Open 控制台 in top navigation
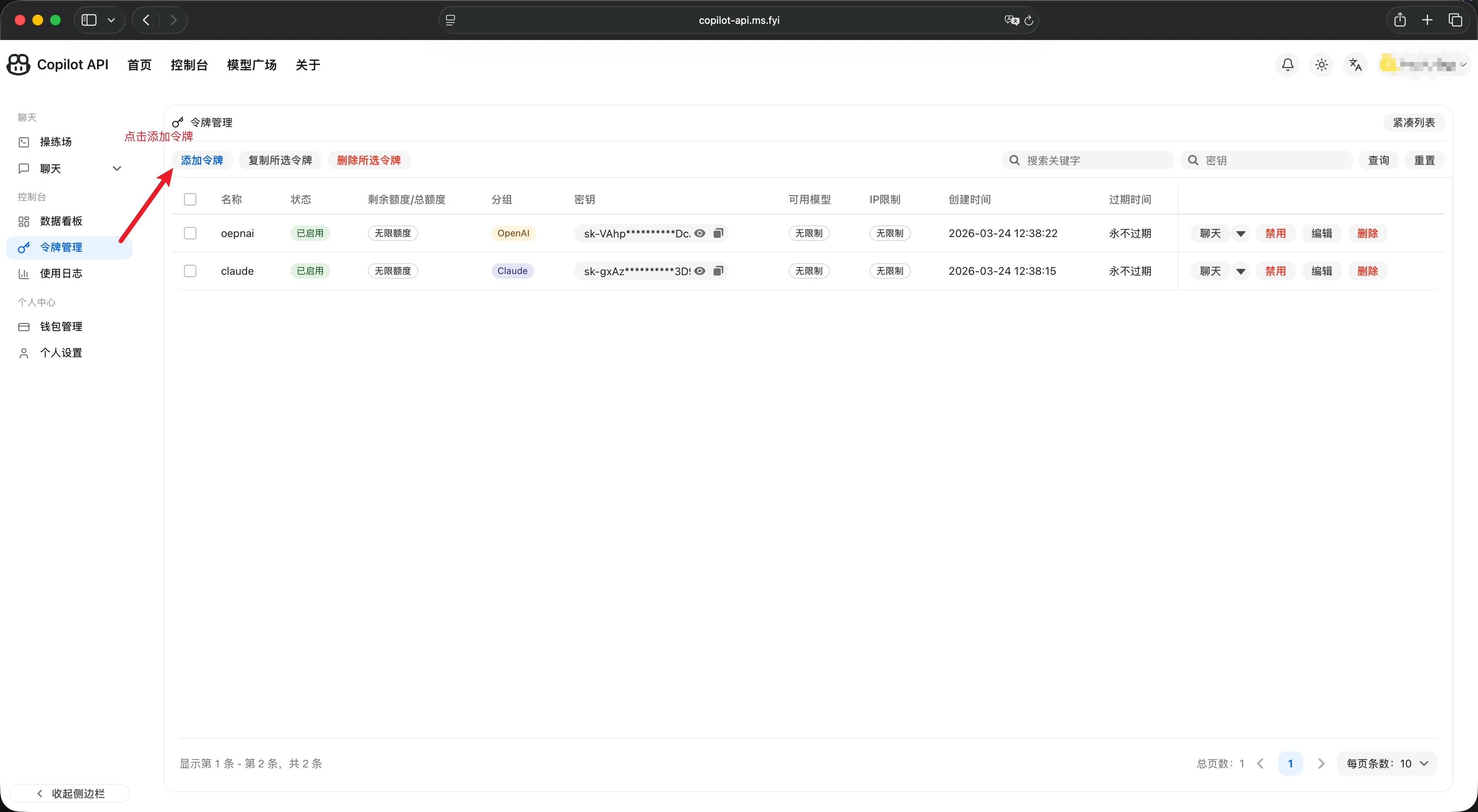The width and height of the screenshot is (1478, 812). point(189,65)
